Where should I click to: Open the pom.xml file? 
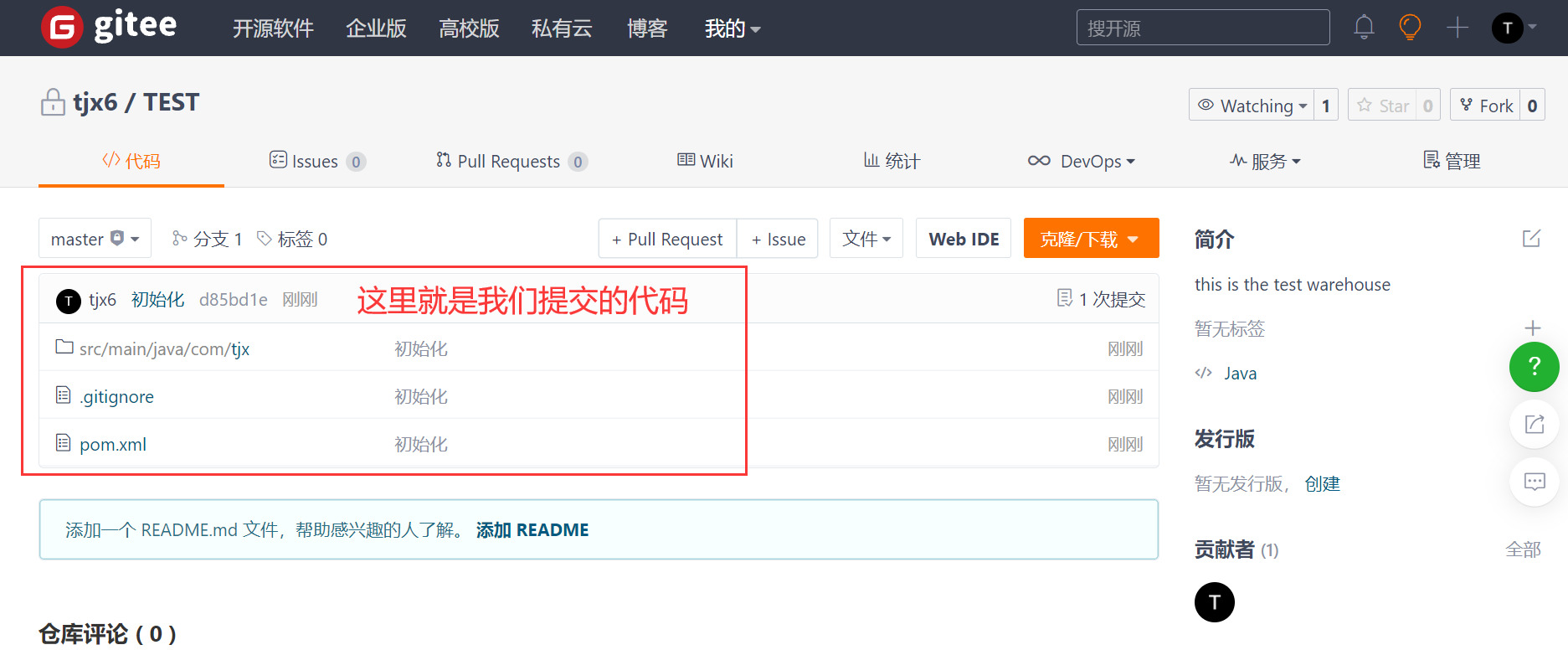click(113, 445)
